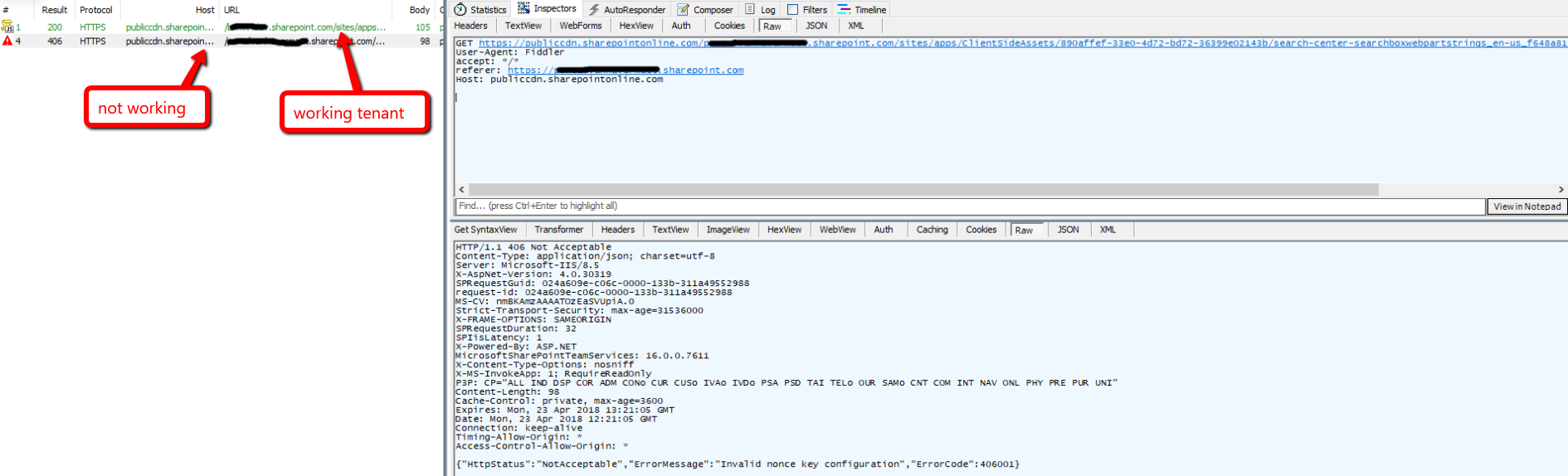Image resolution: width=1568 pixels, height=476 pixels.
Task: Click the 'X-FRAME-OPTIONS: SAMEORIGIN' header line
Action: pyautogui.click(x=533, y=319)
